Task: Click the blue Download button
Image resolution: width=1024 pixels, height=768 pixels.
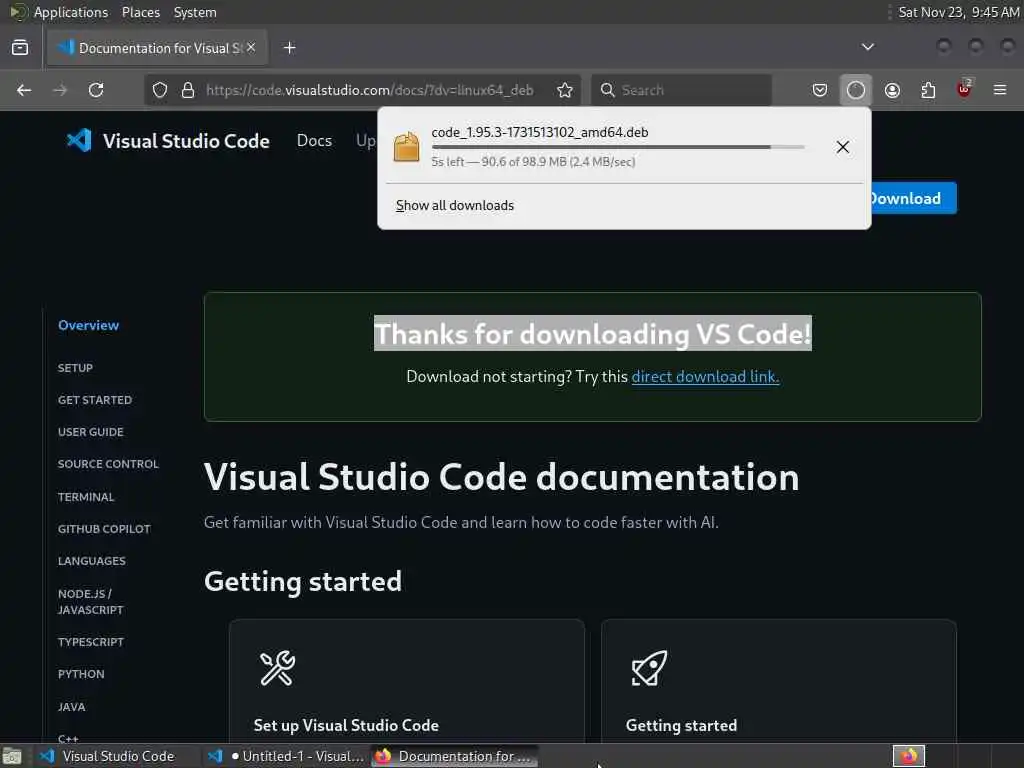Action: [914, 198]
